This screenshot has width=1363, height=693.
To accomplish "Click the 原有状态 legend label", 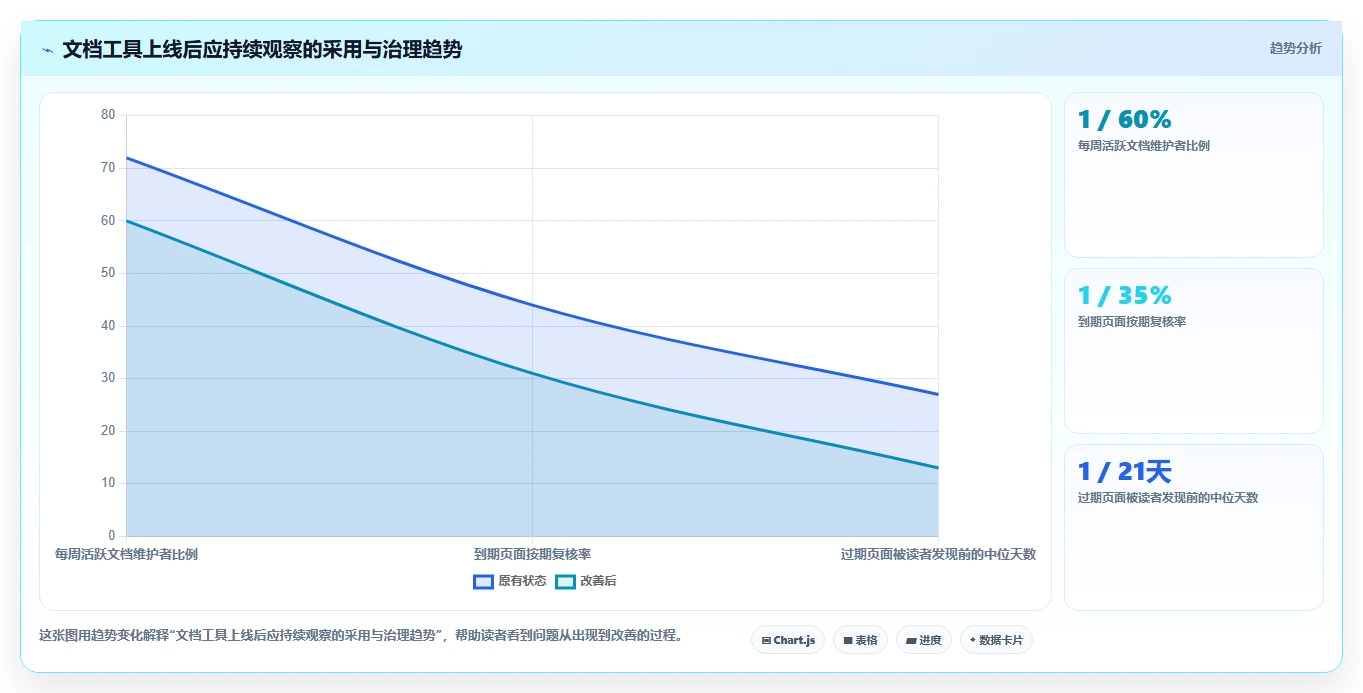I will (522, 581).
